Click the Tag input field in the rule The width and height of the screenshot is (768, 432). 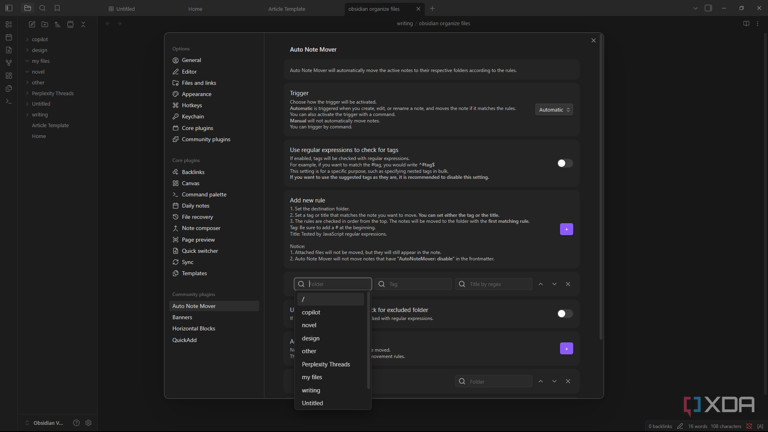click(x=413, y=284)
